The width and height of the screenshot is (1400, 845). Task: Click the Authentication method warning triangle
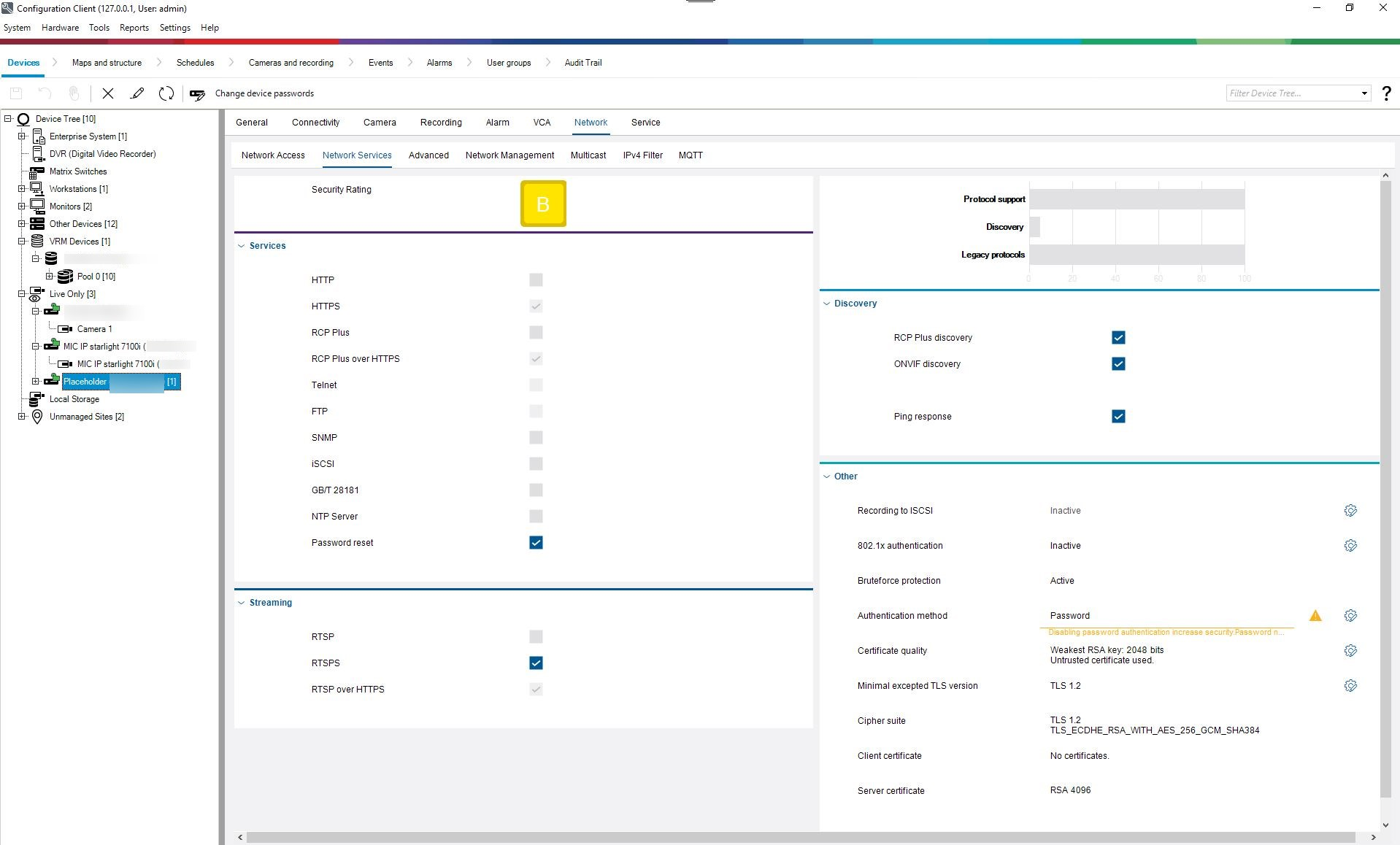pyautogui.click(x=1315, y=616)
